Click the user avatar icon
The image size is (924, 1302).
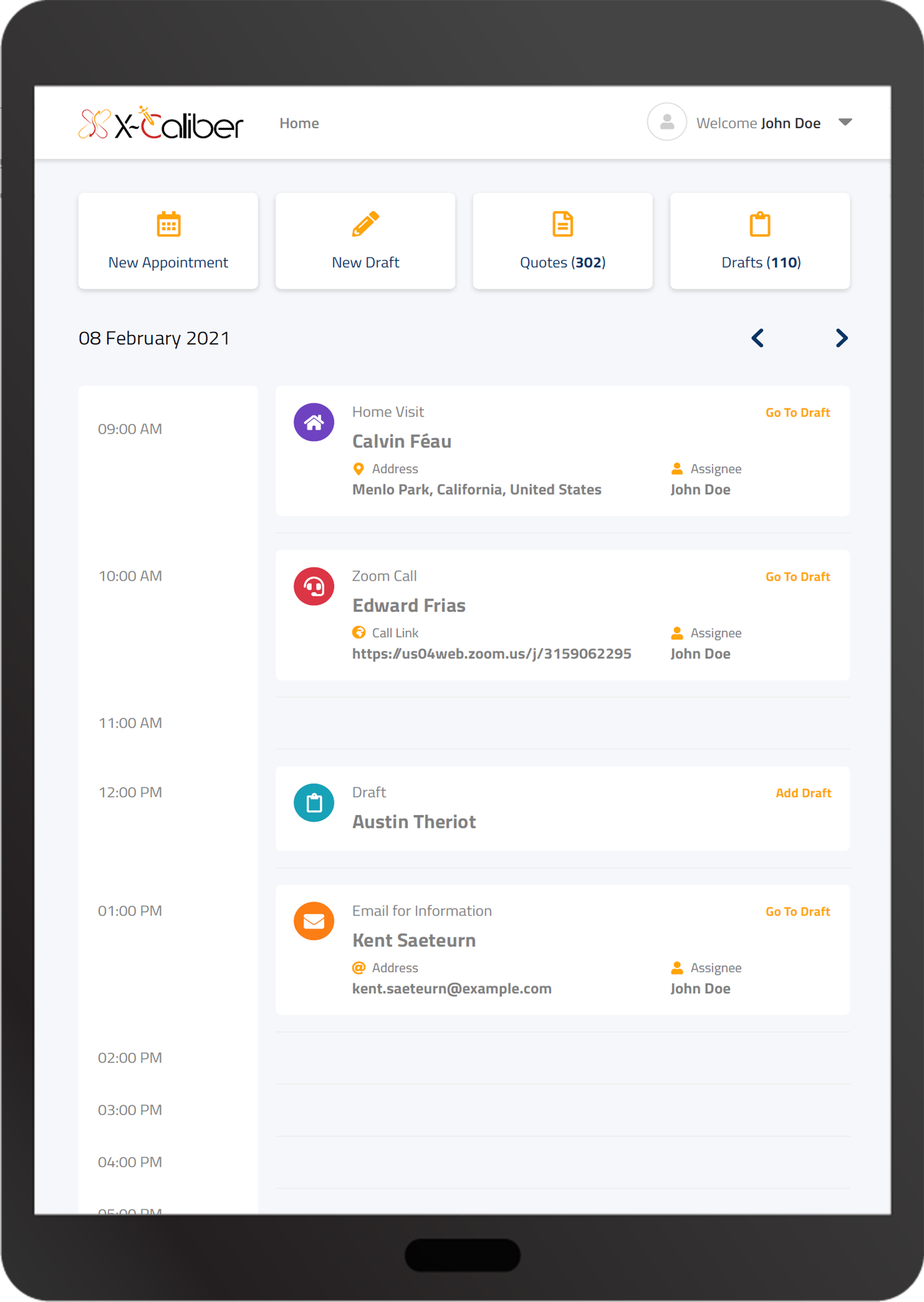pos(666,122)
